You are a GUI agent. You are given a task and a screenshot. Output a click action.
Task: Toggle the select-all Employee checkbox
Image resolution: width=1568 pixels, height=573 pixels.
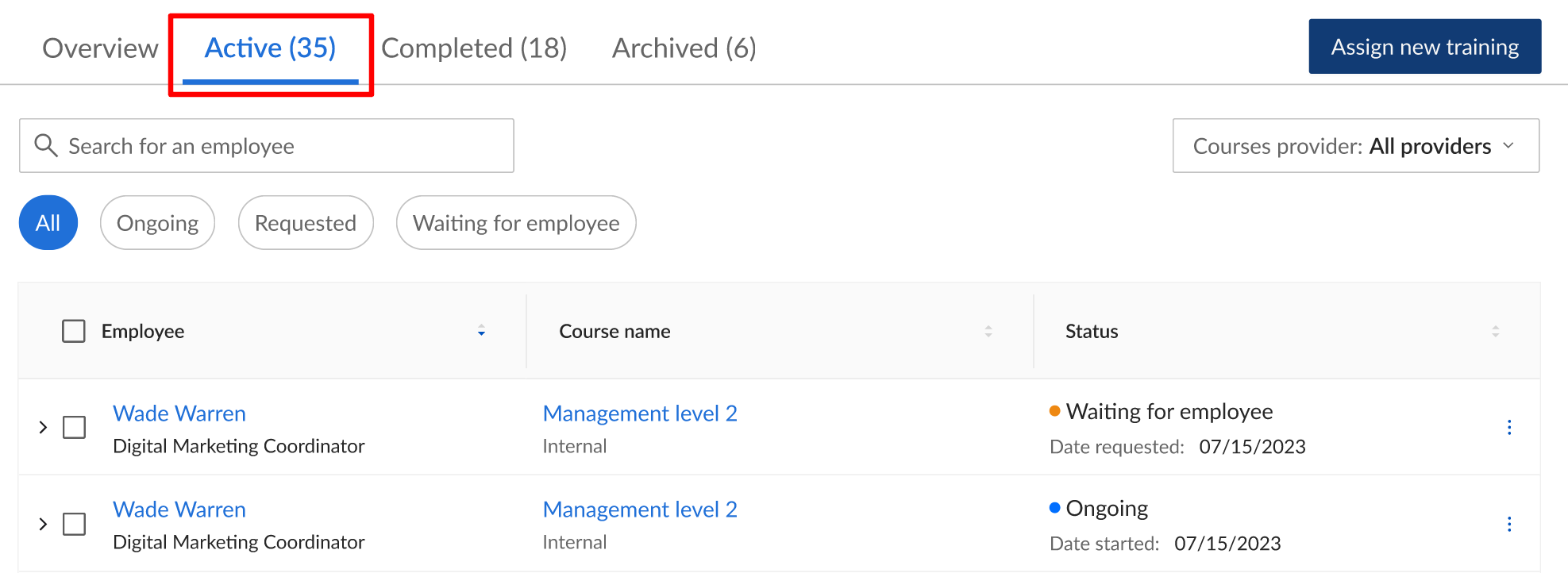(x=74, y=331)
